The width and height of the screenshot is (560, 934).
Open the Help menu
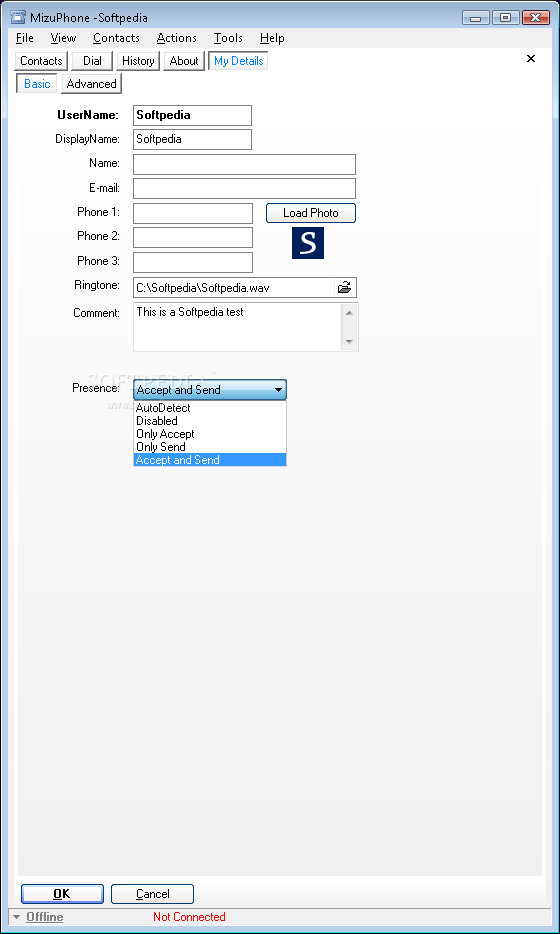(272, 38)
